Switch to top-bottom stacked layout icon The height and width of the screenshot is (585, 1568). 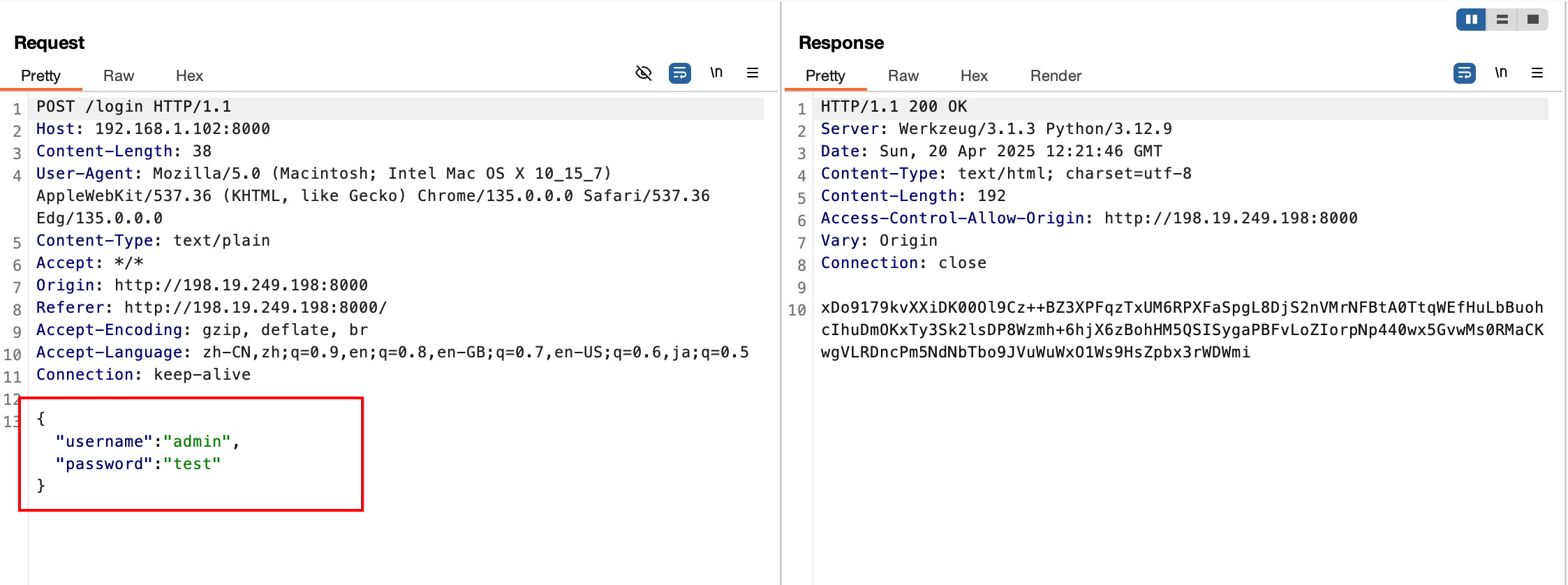pyautogui.click(x=1502, y=20)
